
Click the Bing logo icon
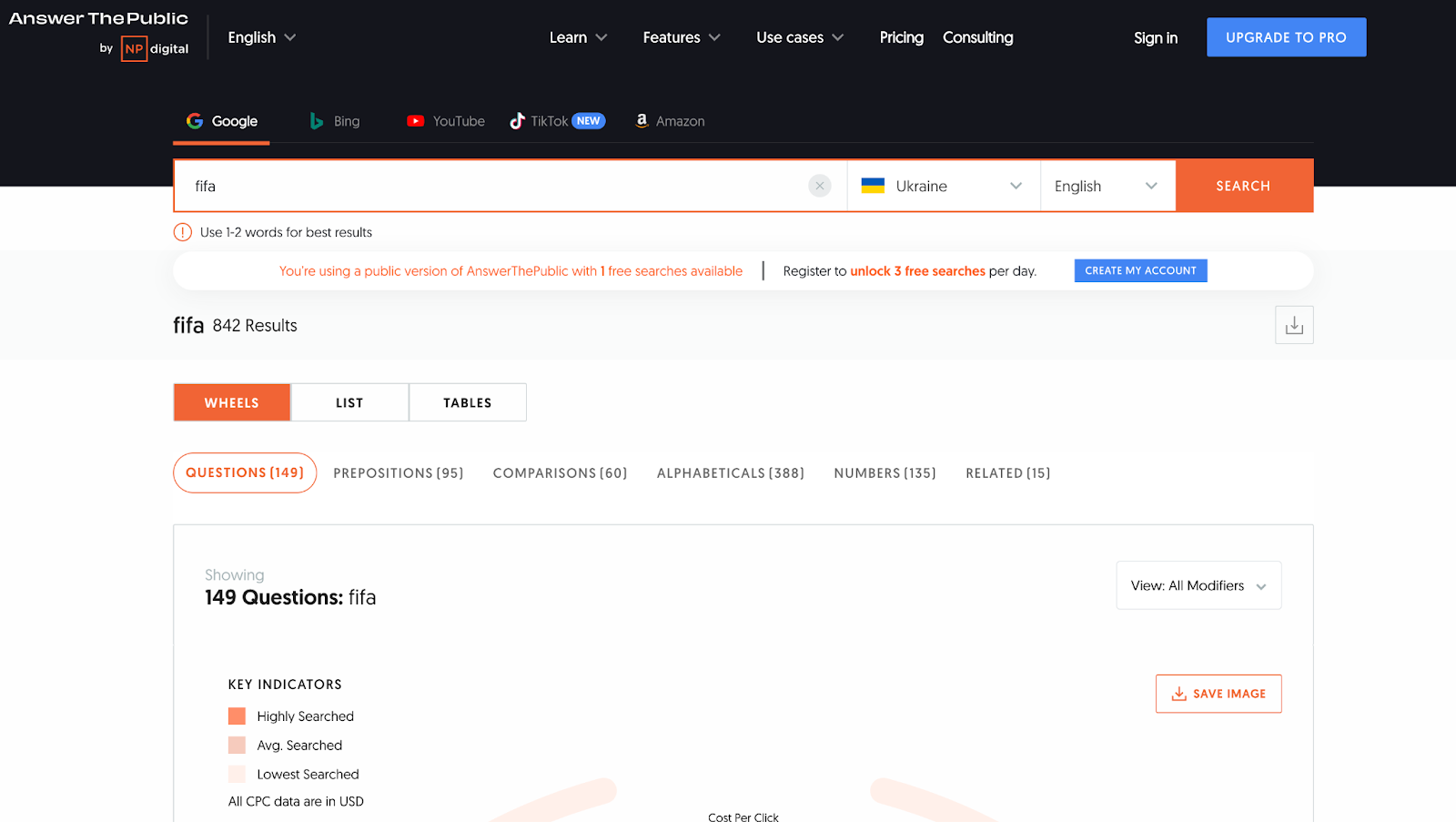(317, 121)
